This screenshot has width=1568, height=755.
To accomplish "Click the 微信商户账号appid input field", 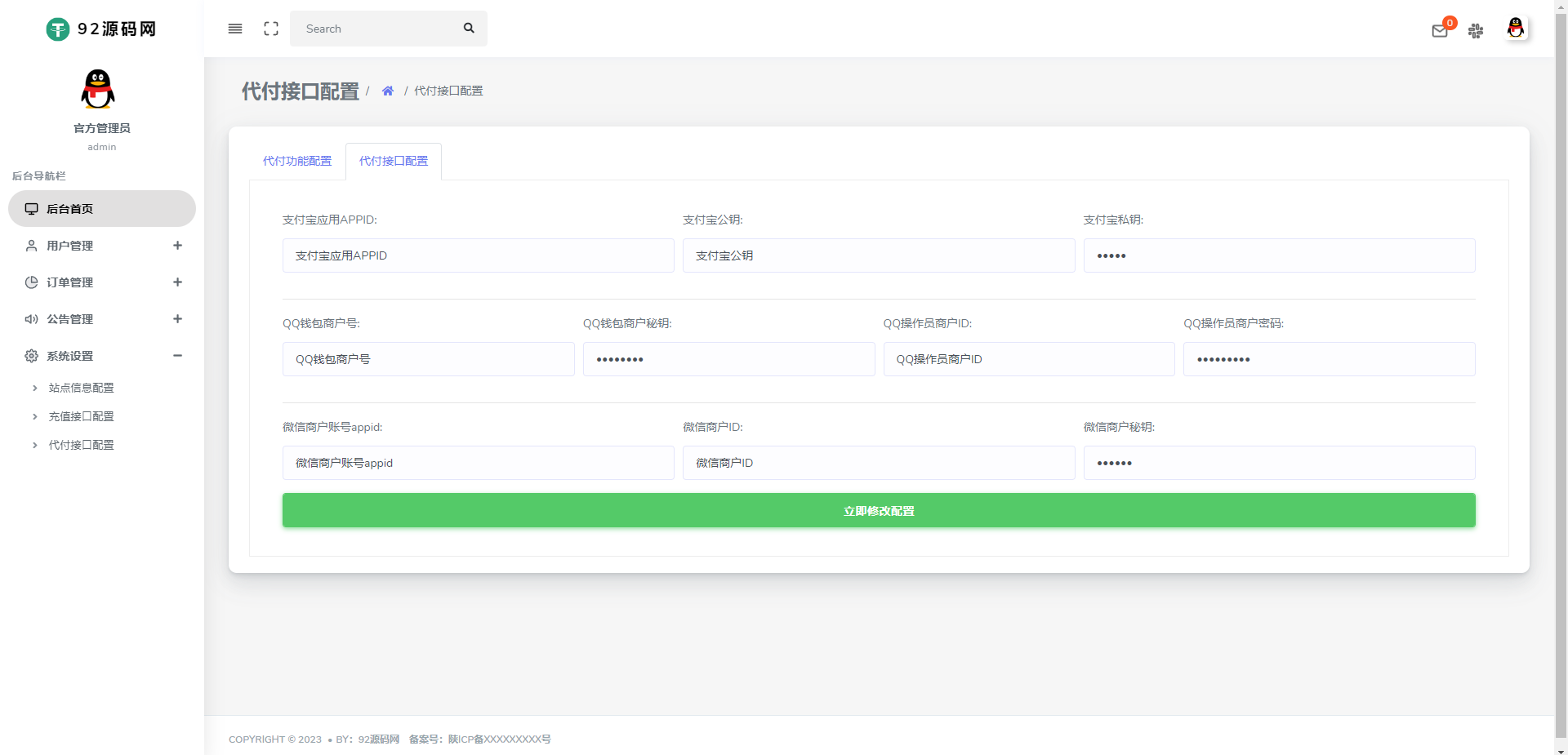I will [x=479, y=463].
